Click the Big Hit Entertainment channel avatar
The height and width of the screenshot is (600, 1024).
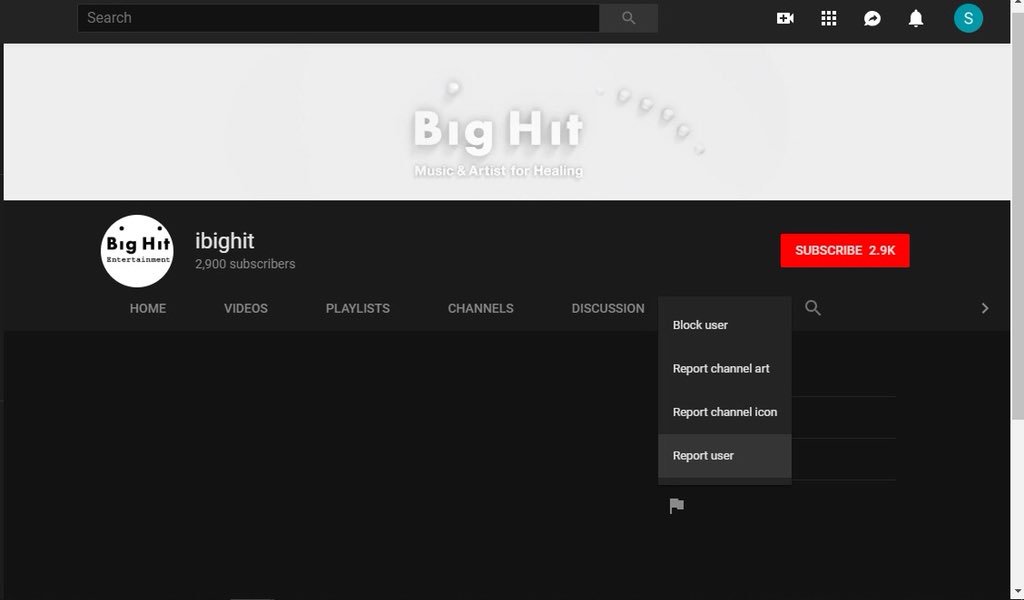point(137,251)
